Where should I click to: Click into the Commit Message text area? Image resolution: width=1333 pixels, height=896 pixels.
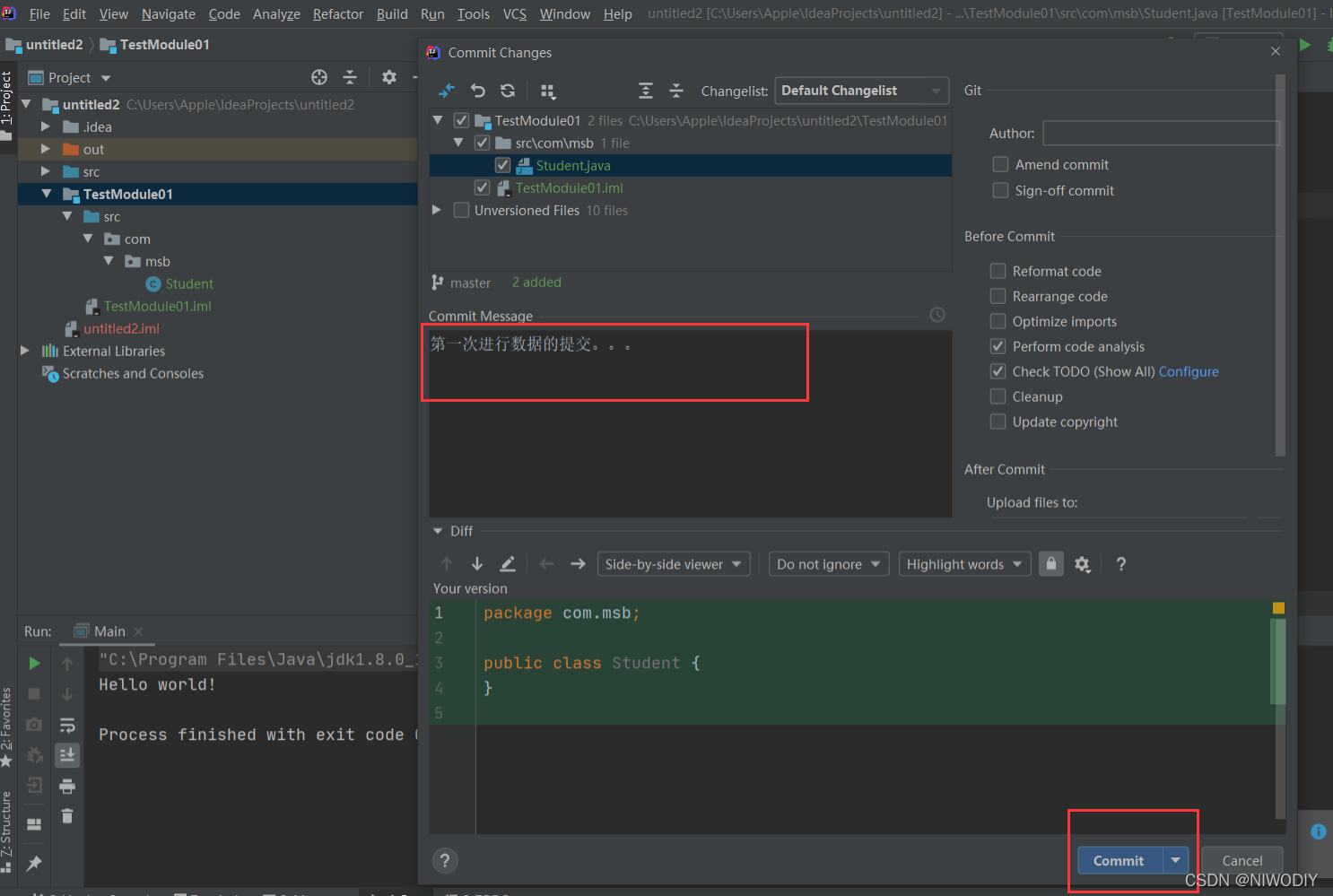pos(690,423)
